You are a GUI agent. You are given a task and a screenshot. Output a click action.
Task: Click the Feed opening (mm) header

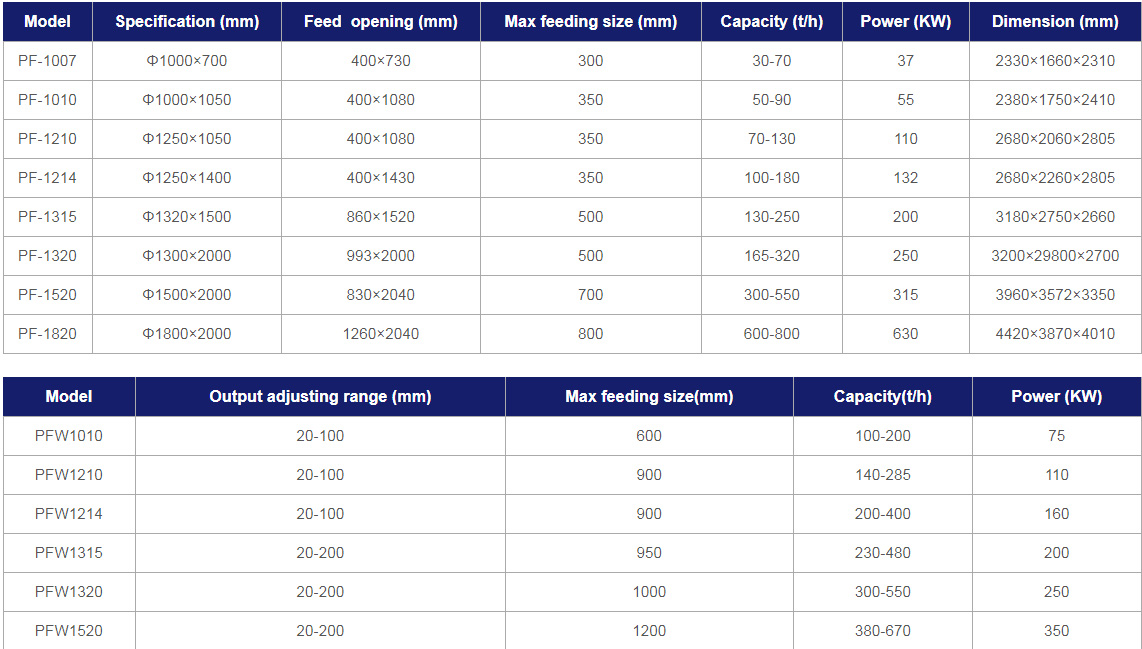point(381,22)
